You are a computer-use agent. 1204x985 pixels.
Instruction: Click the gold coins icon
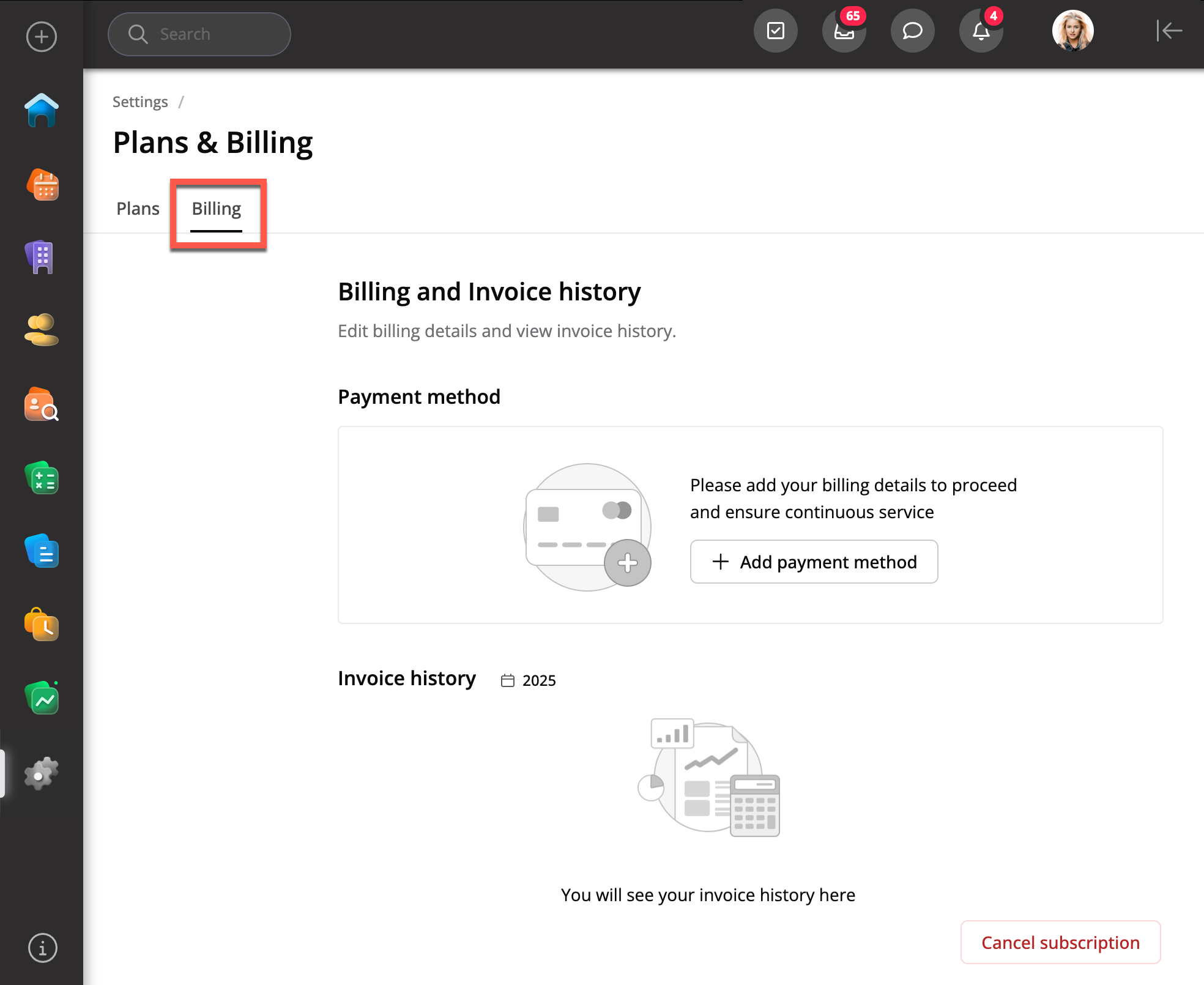(x=42, y=330)
